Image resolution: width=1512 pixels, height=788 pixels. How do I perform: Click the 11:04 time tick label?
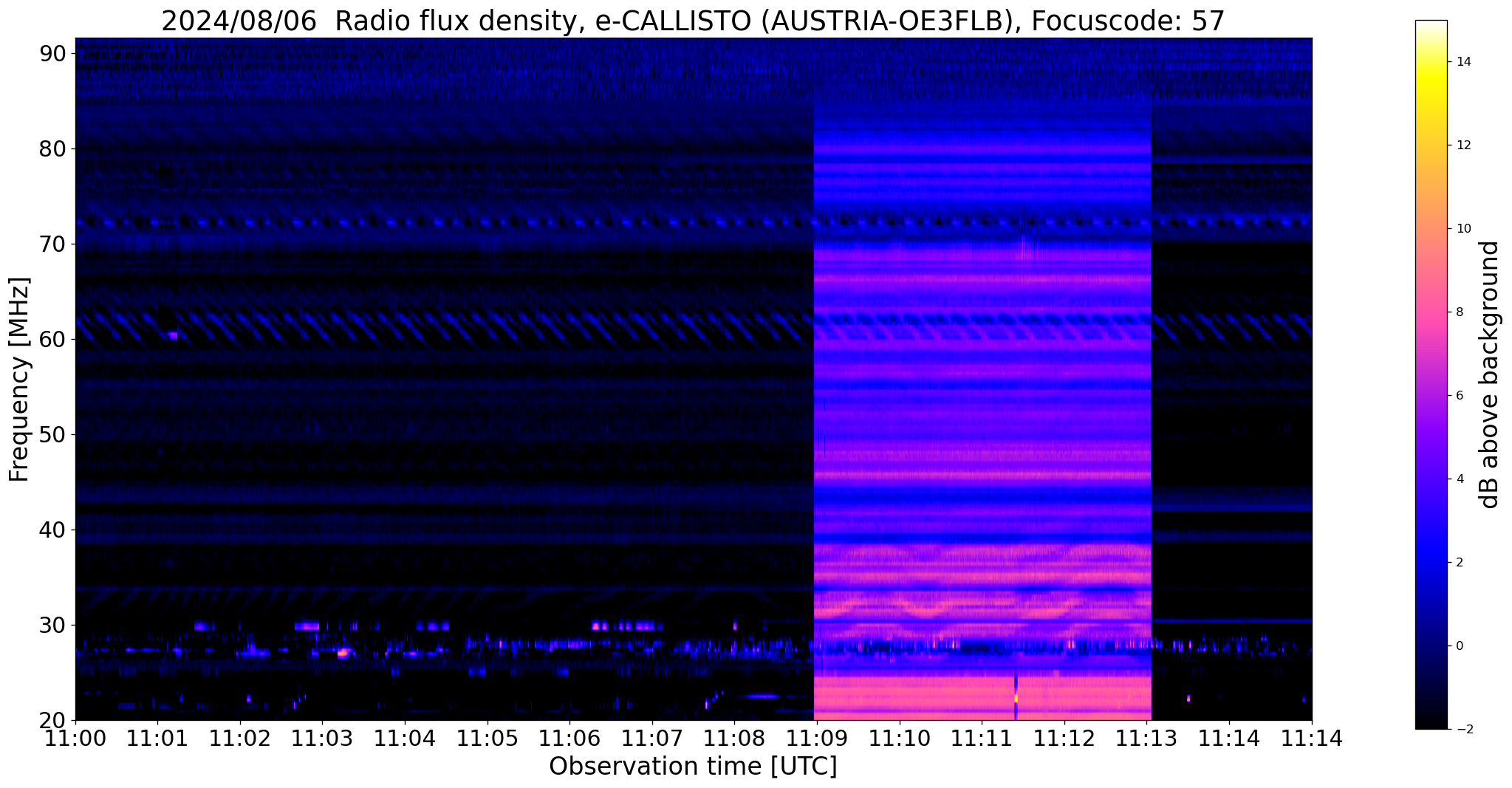point(405,739)
